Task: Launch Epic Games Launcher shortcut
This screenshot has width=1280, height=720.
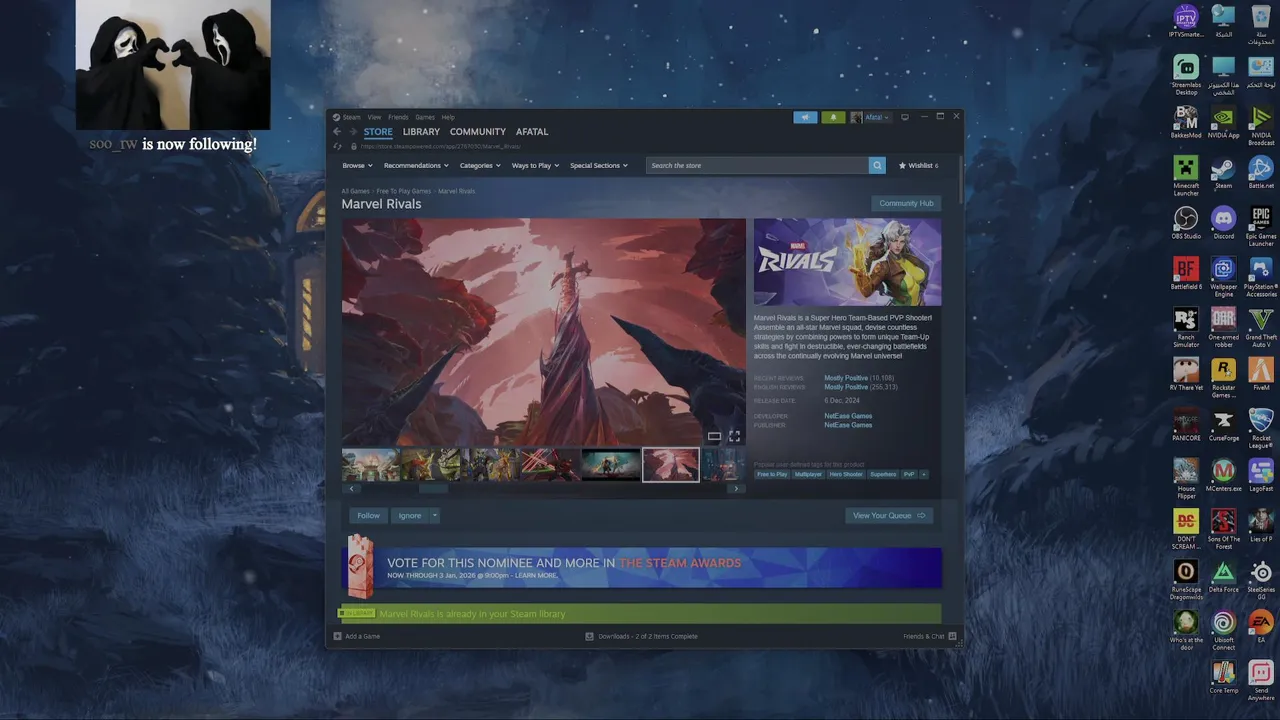Action: point(1261,225)
